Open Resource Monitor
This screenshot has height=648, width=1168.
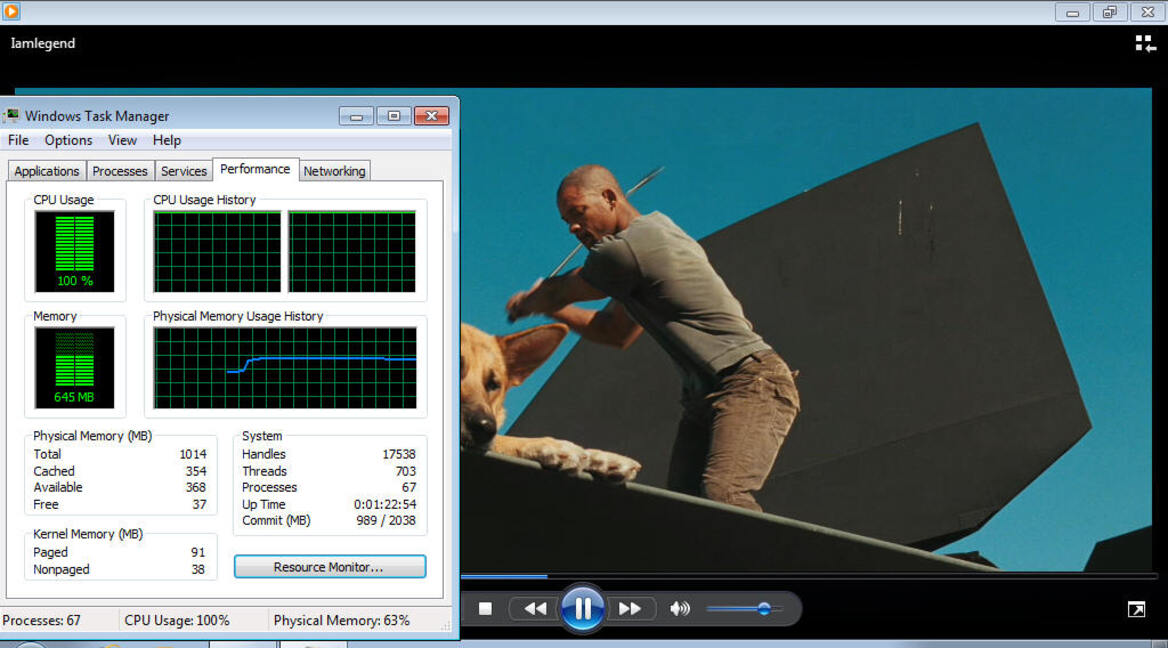(x=329, y=567)
